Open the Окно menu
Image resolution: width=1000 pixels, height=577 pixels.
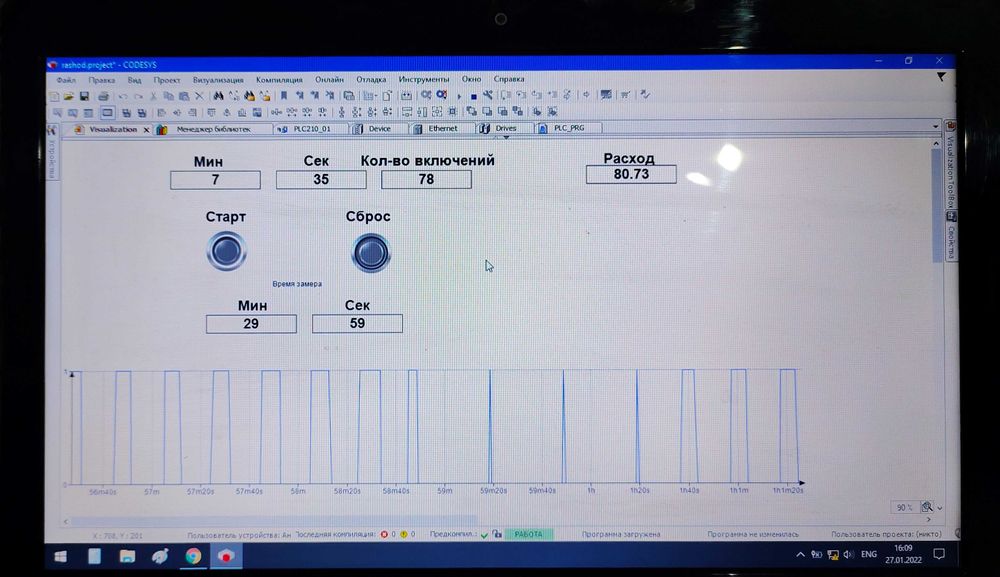[x=471, y=79]
